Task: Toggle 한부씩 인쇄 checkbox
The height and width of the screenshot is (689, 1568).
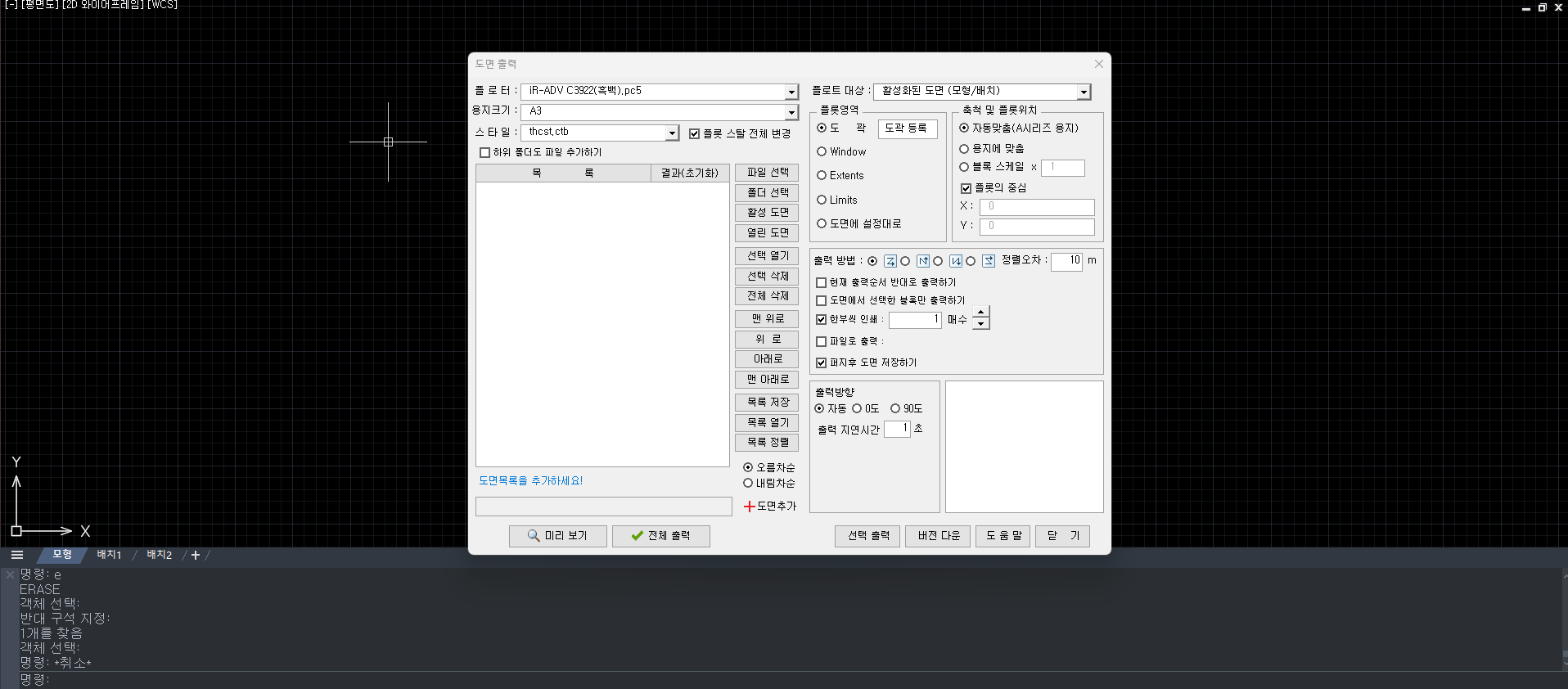Action: click(x=822, y=319)
